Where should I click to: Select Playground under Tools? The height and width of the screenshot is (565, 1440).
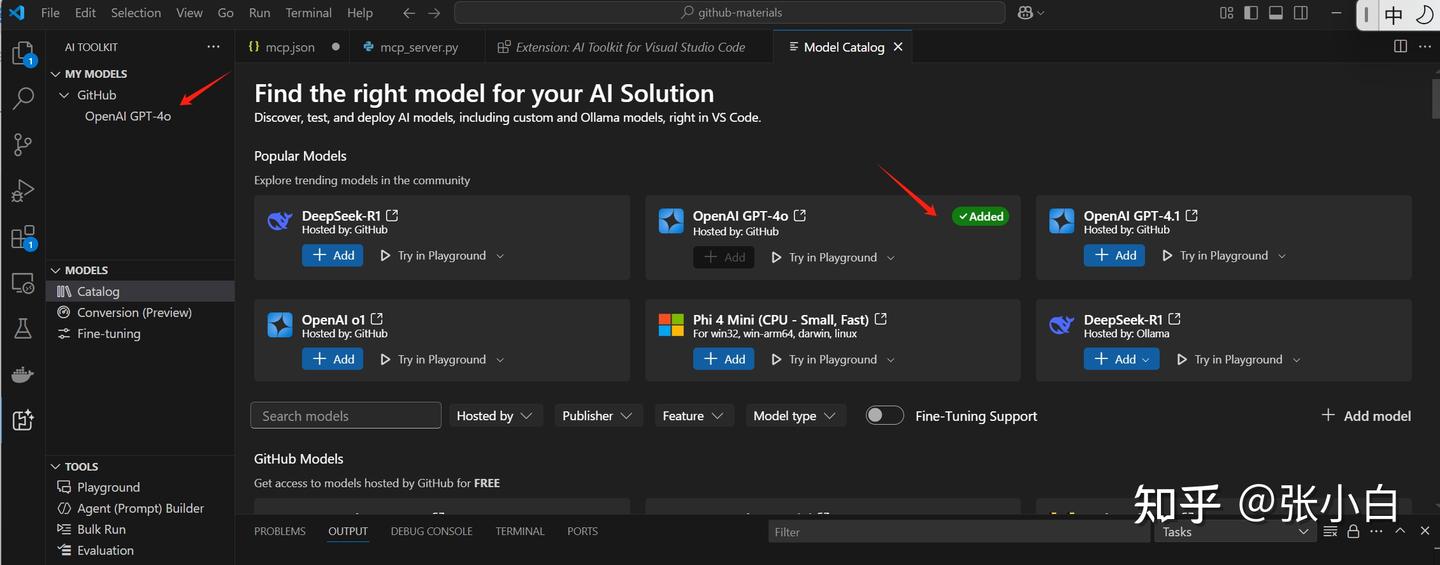pyautogui.click(x=108, y=487)
